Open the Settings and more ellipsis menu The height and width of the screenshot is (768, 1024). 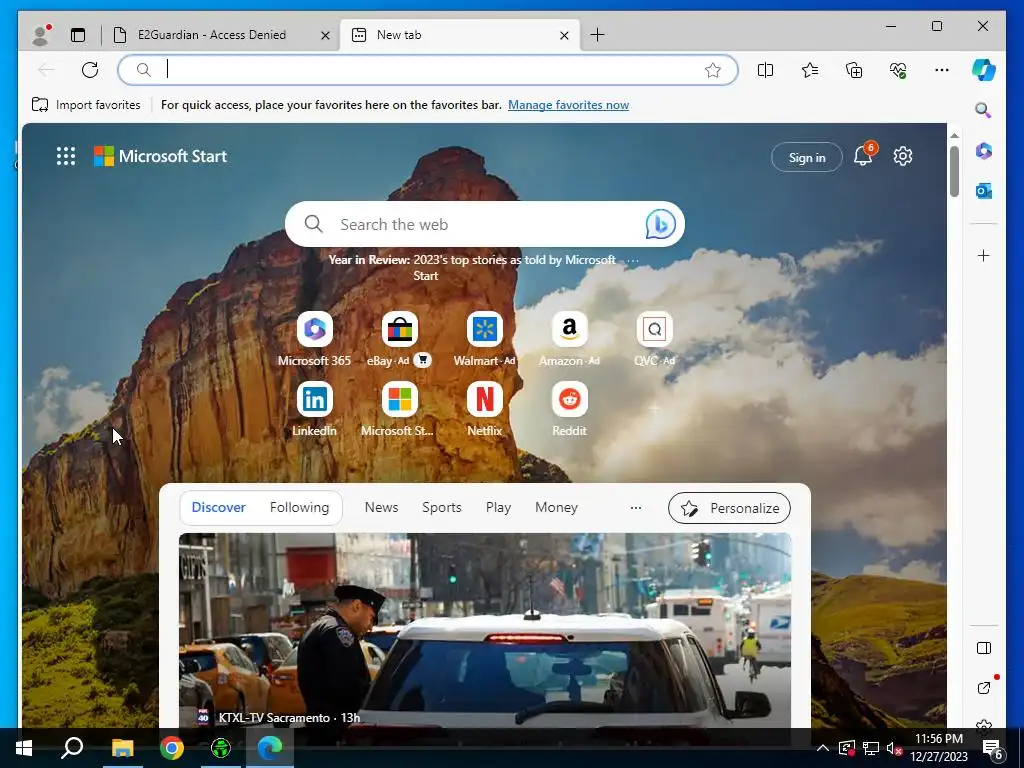click(x=942, y=70)
